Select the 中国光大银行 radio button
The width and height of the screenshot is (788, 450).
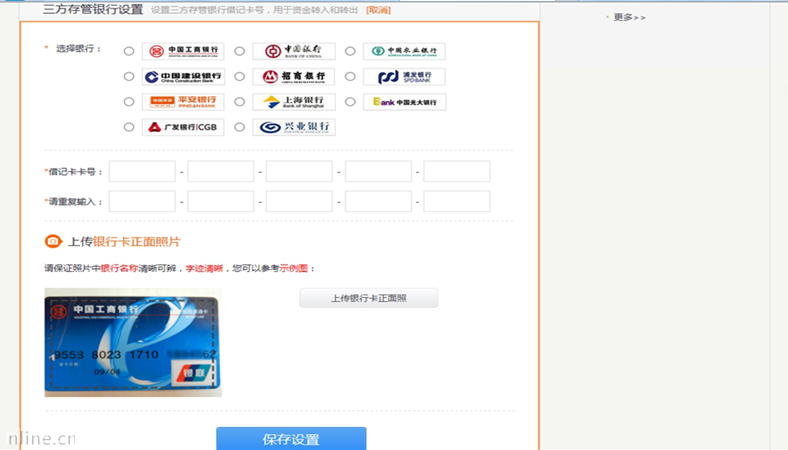(350, 102)
